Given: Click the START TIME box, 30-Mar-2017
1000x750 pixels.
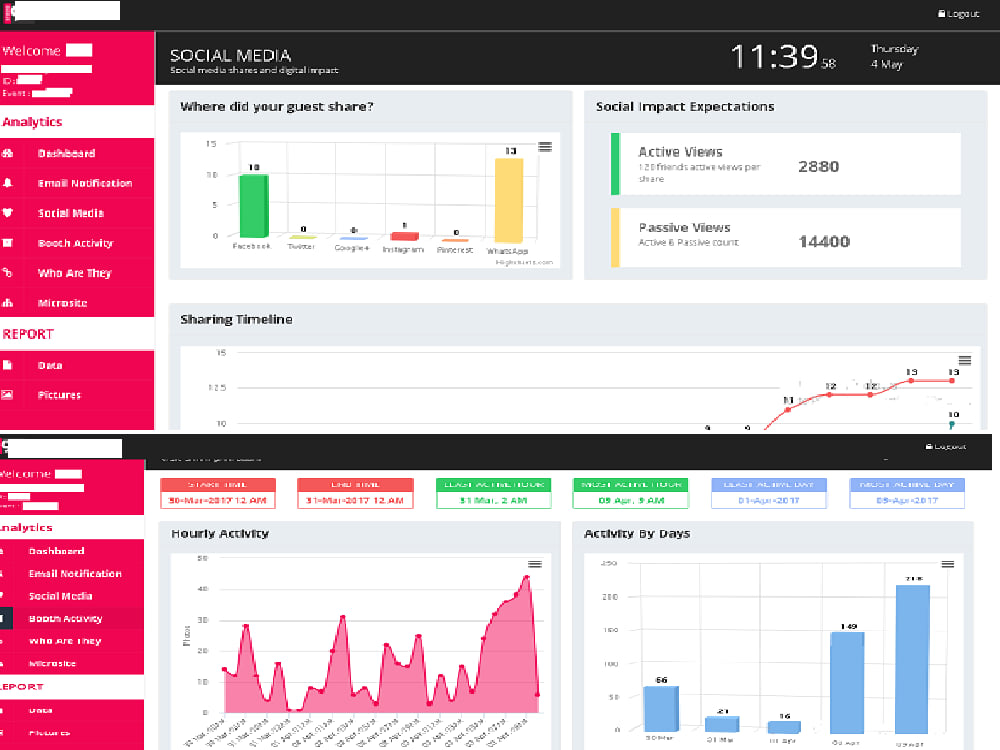Looking at the screenshot, I should pyautogui.click(x=218, y=494).
